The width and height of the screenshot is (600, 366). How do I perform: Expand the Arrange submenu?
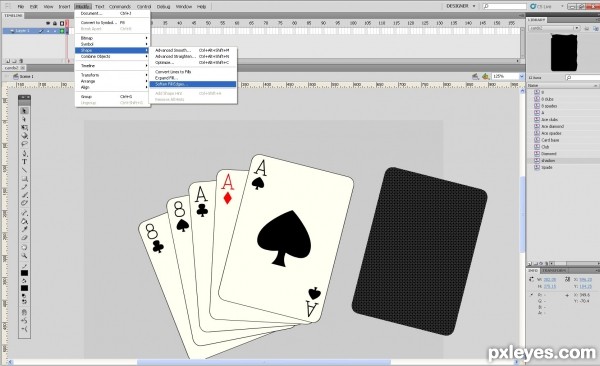[x=113, y=81]
